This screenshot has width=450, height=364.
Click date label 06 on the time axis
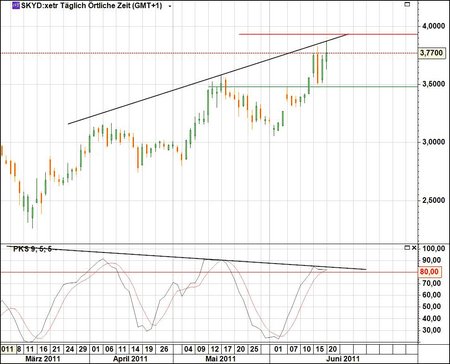(x=109, y=349)
